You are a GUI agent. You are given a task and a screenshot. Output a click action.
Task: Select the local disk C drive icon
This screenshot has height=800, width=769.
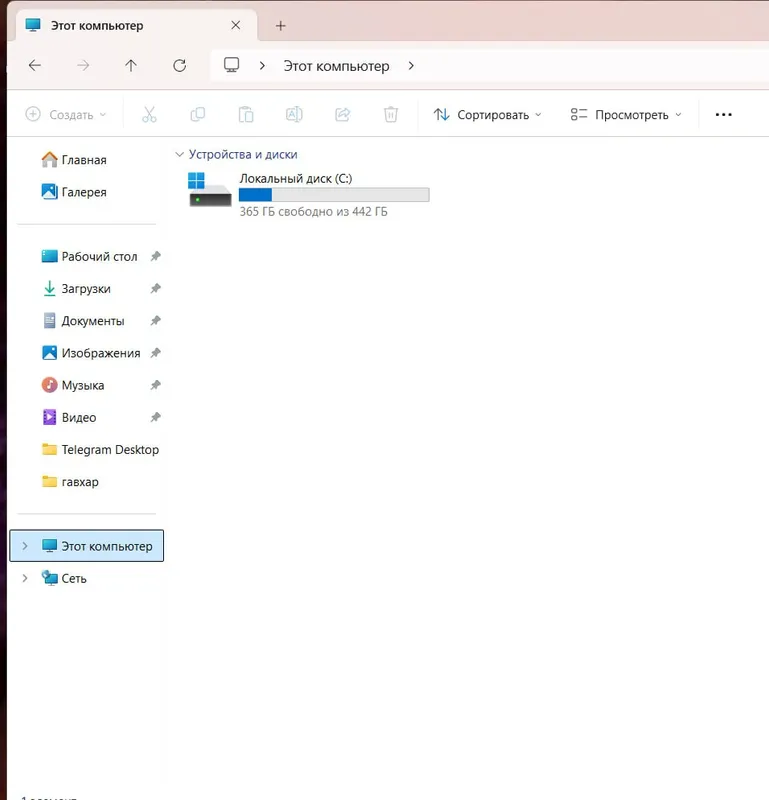(x=210, y=189)
